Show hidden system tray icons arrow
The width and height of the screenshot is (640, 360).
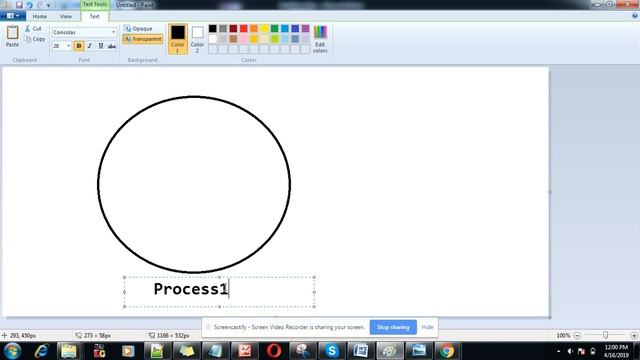[558, 351]
